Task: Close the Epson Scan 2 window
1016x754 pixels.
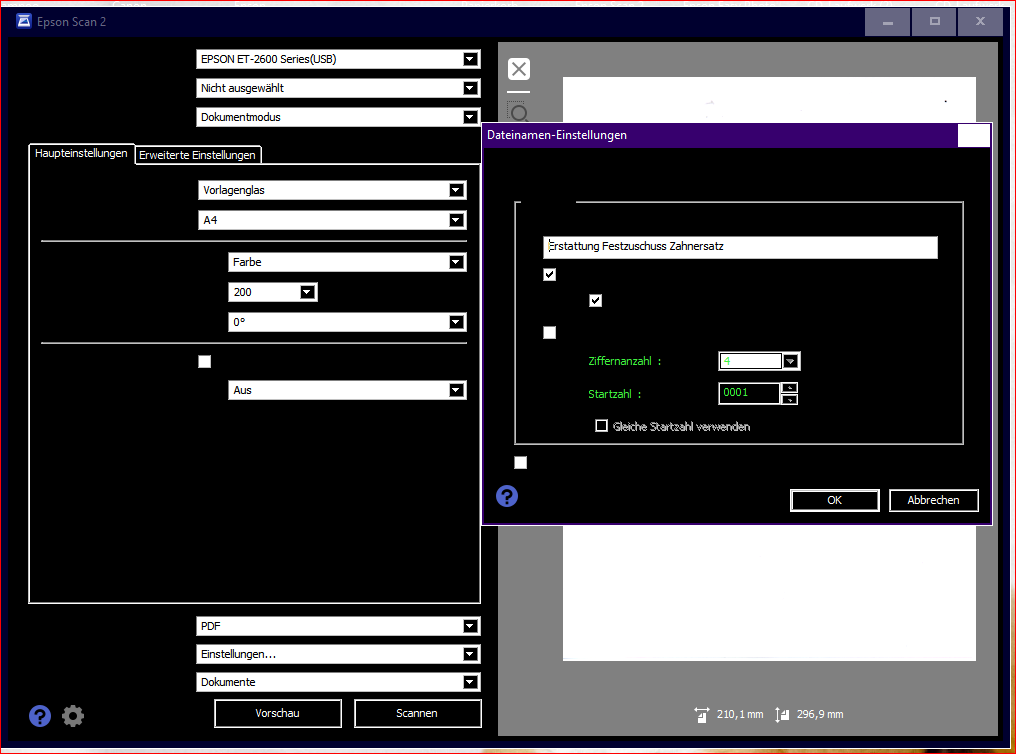Action: pyautogui.click(x=980, y=23)
